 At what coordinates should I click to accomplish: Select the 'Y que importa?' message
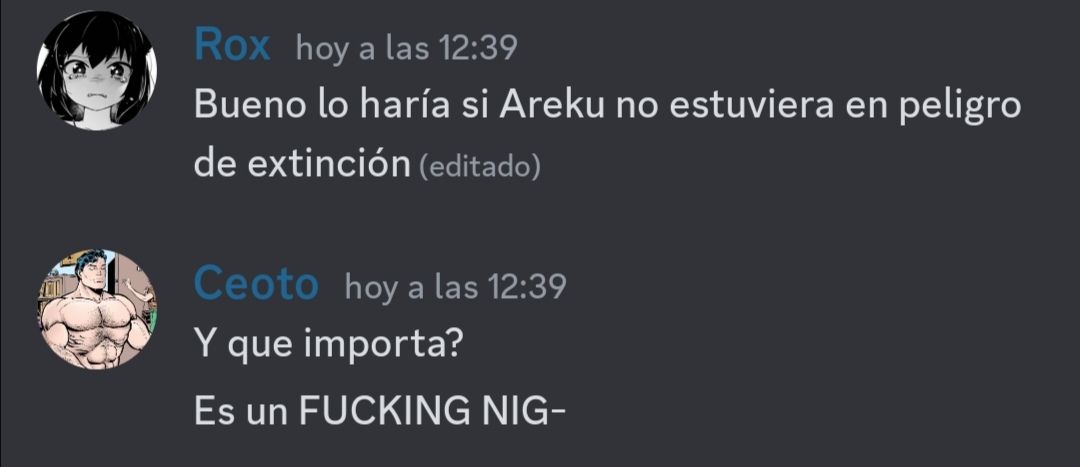pyautogui.click(x=327, y=345)
